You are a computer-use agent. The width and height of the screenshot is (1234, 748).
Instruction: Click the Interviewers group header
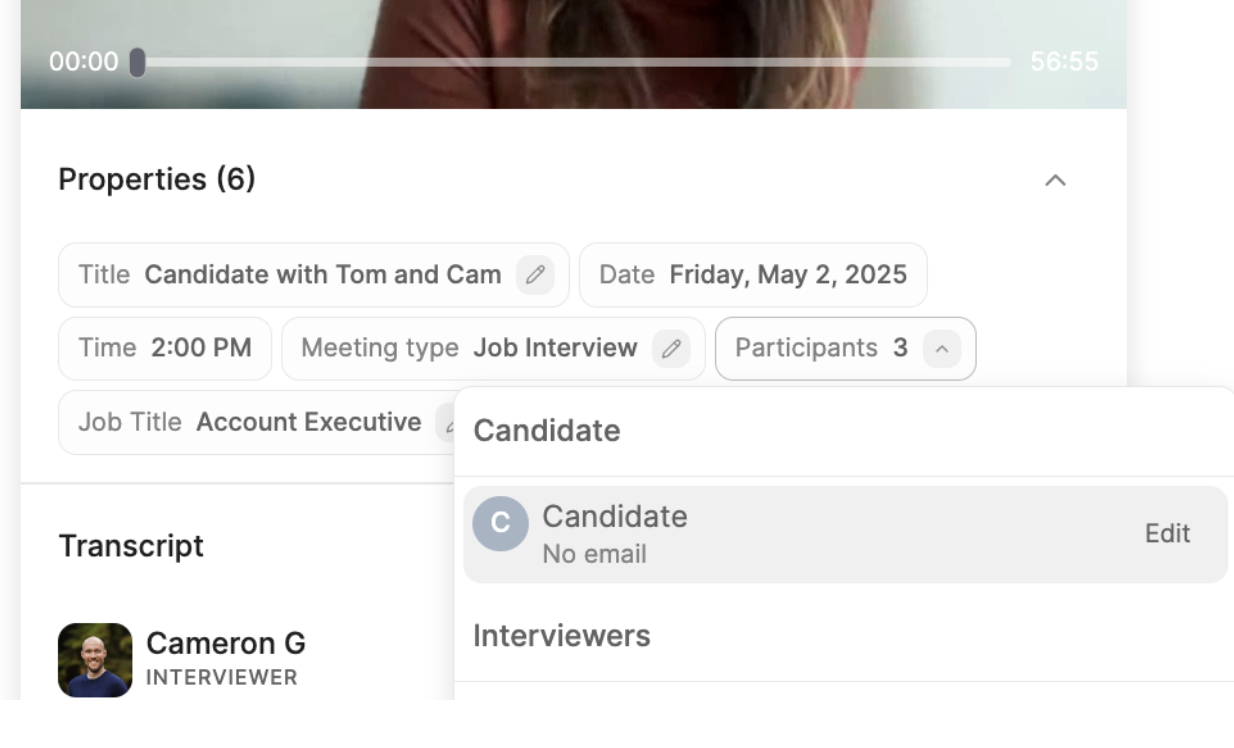pyautogui.click(x=562, y=635)
